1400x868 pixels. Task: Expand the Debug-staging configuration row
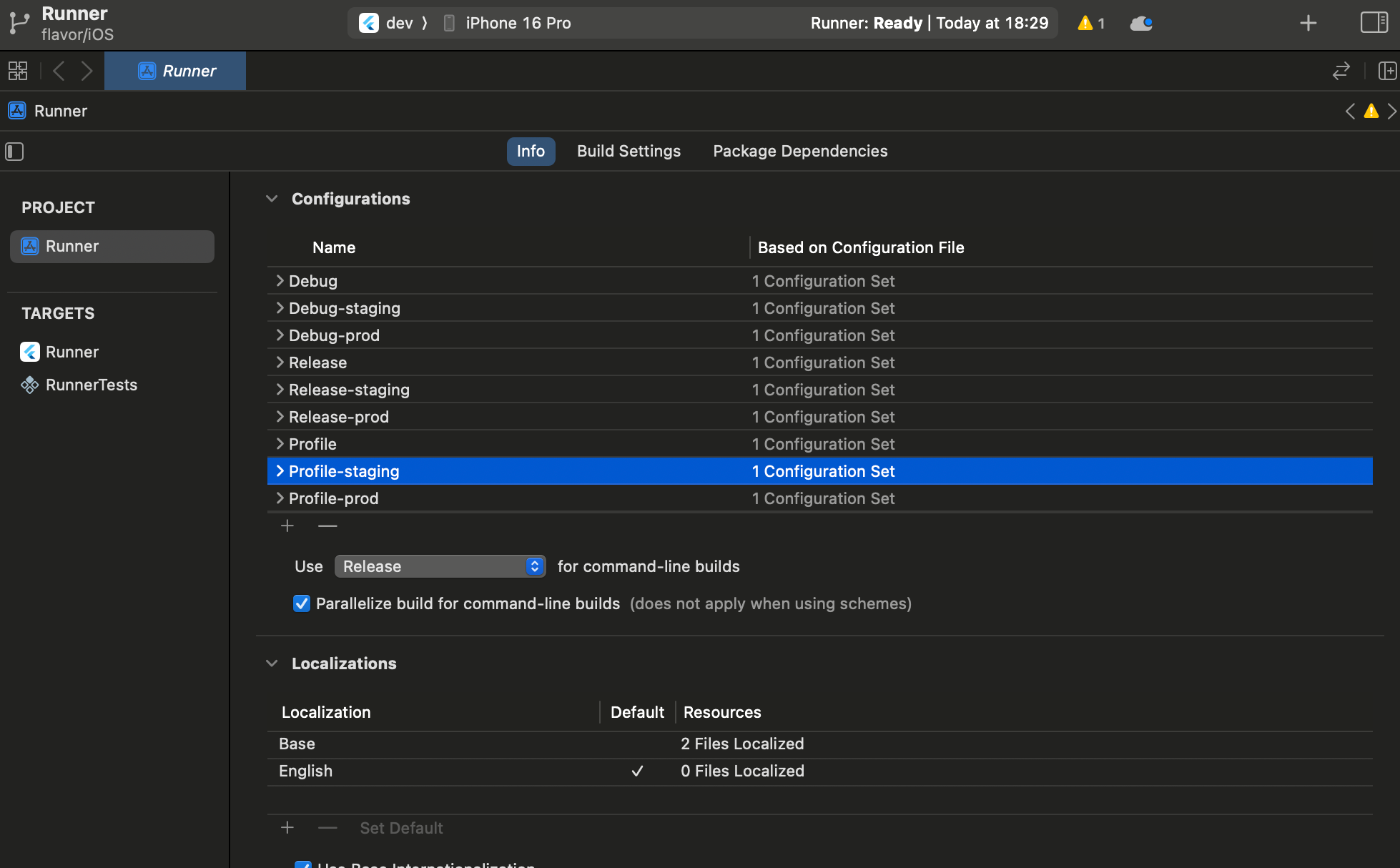tap(280, 308)
